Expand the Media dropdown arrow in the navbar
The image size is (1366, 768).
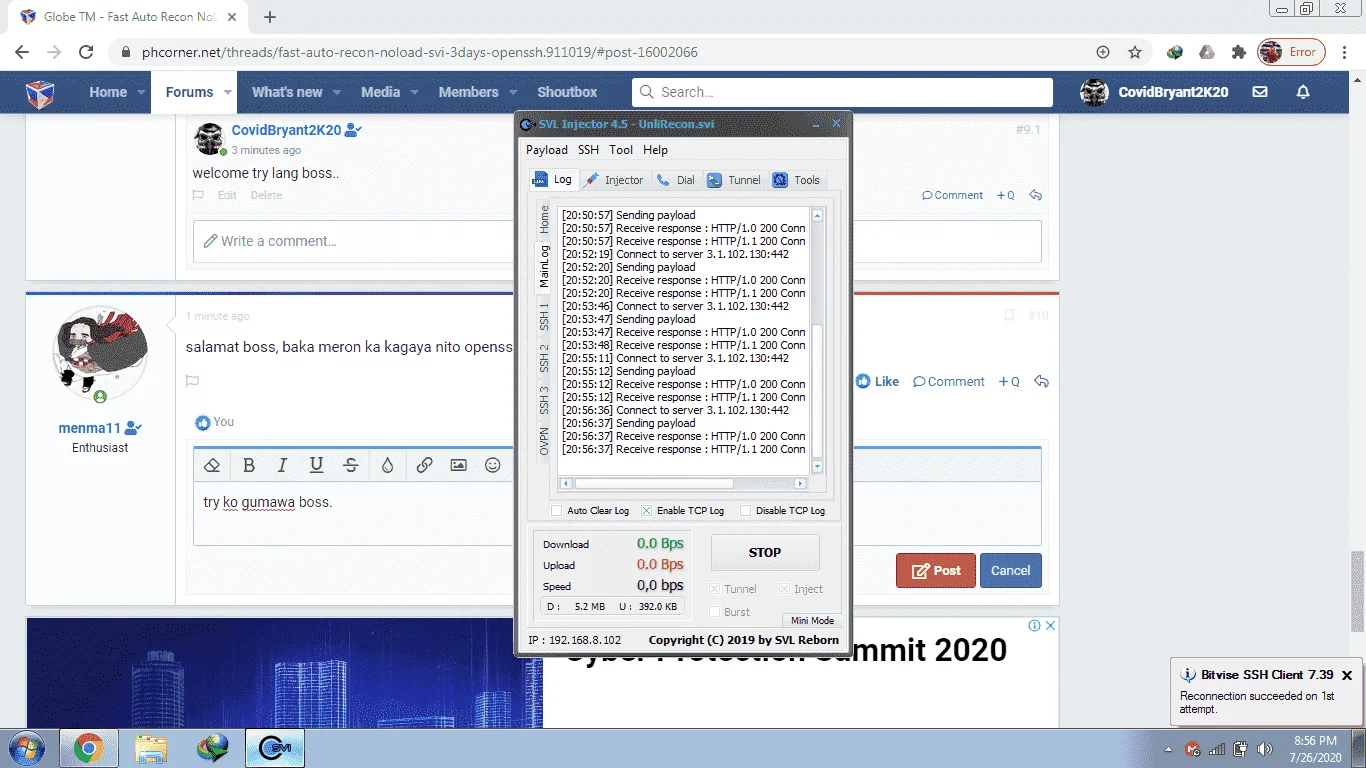pos(414,92)
